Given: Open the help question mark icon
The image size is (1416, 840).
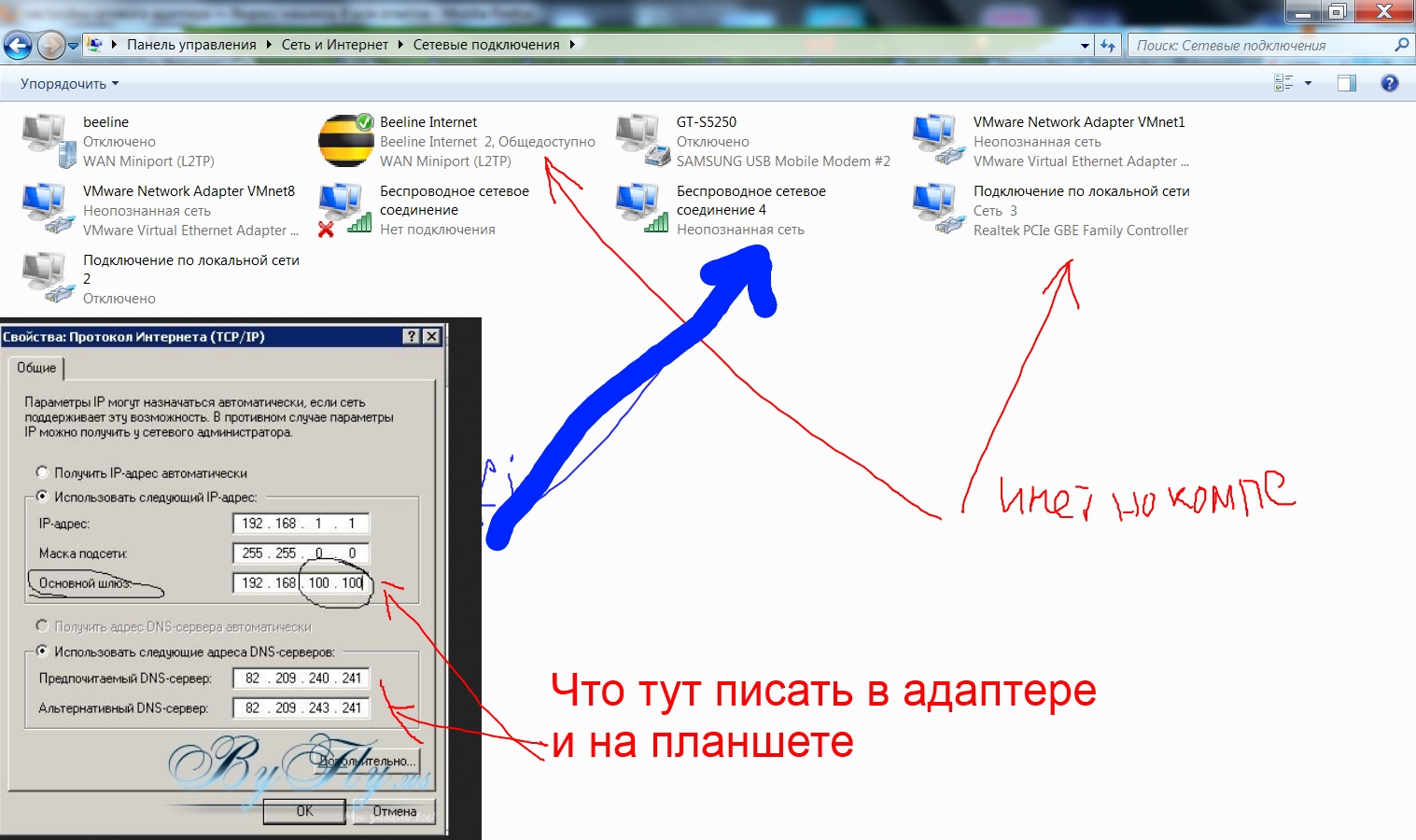Looking at the screenshot, I should tap(1389, 83).
